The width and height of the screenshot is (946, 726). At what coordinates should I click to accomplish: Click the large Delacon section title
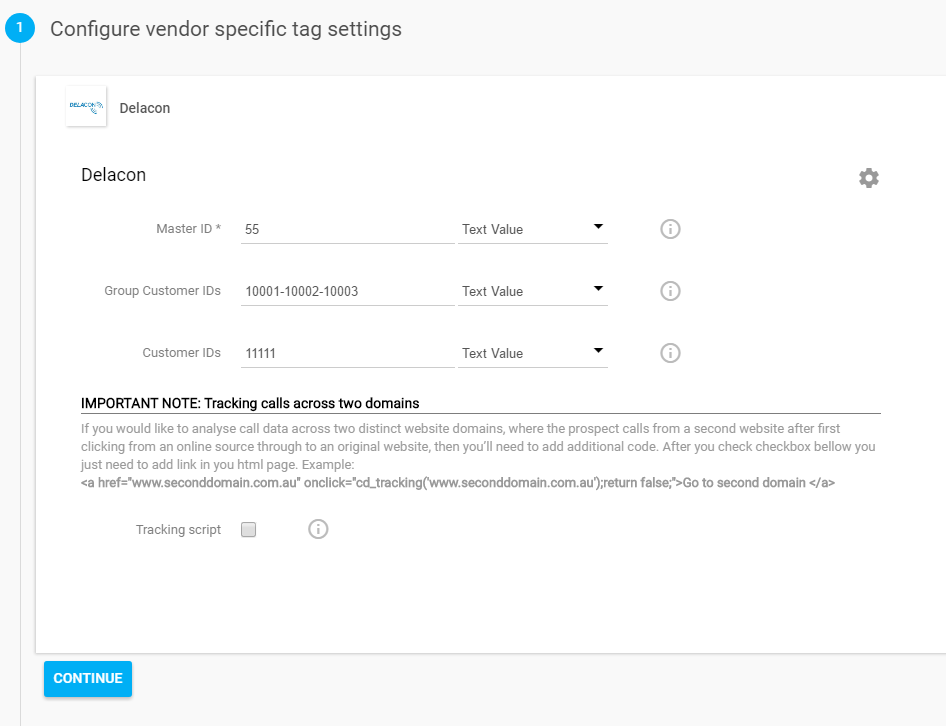(113, 175)
